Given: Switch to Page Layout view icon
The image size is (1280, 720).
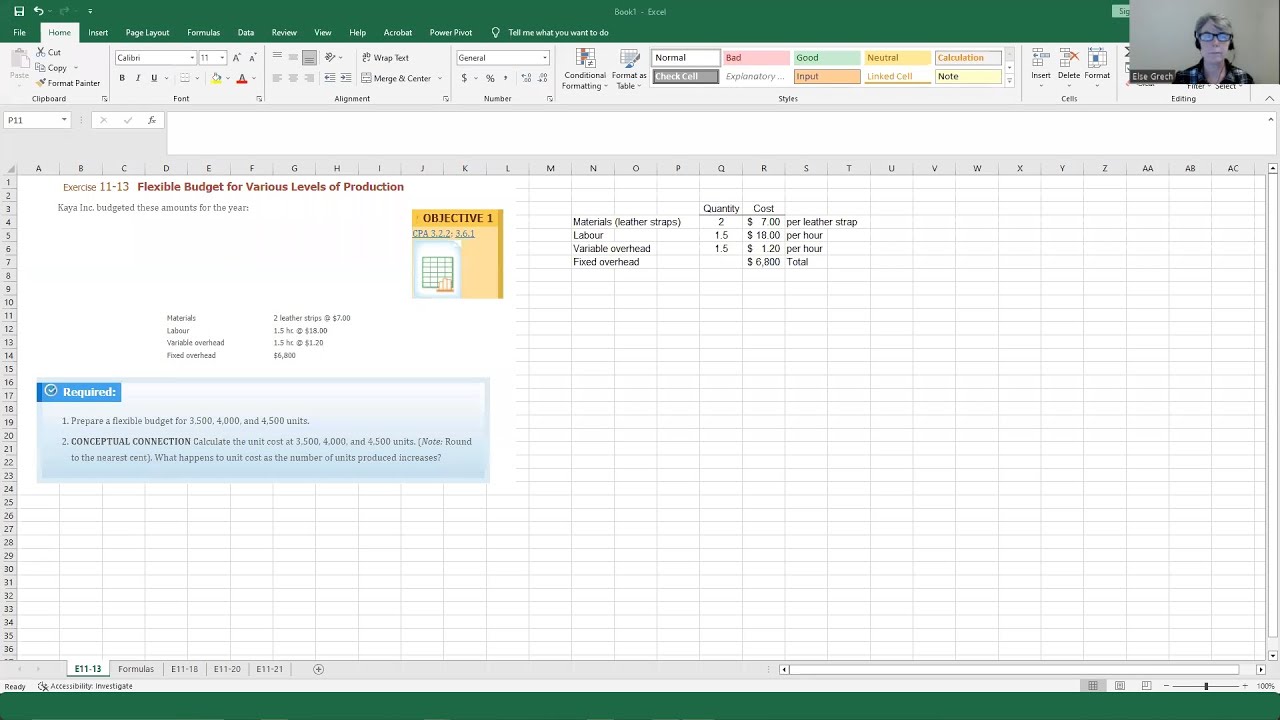Looking at the screenshot, I should tap(1120, 686).
